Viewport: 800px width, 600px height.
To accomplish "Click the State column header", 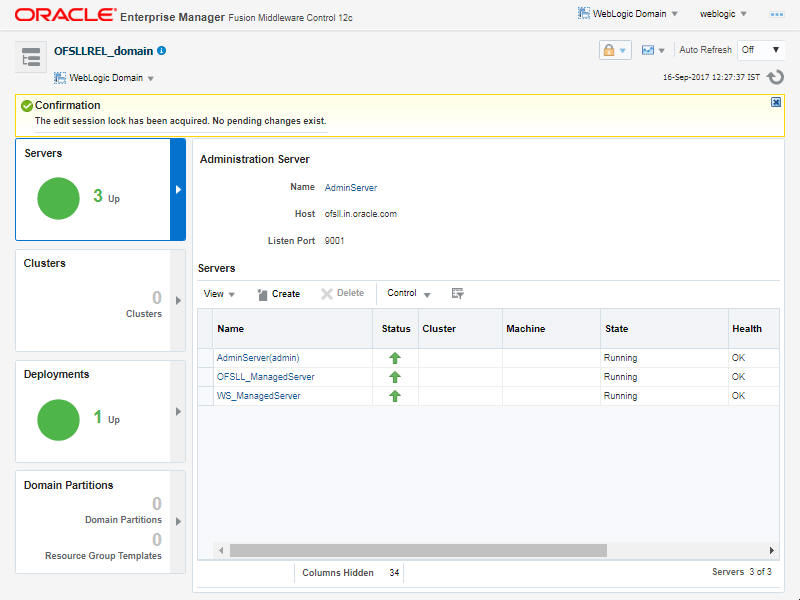I will tap(664, 329).
